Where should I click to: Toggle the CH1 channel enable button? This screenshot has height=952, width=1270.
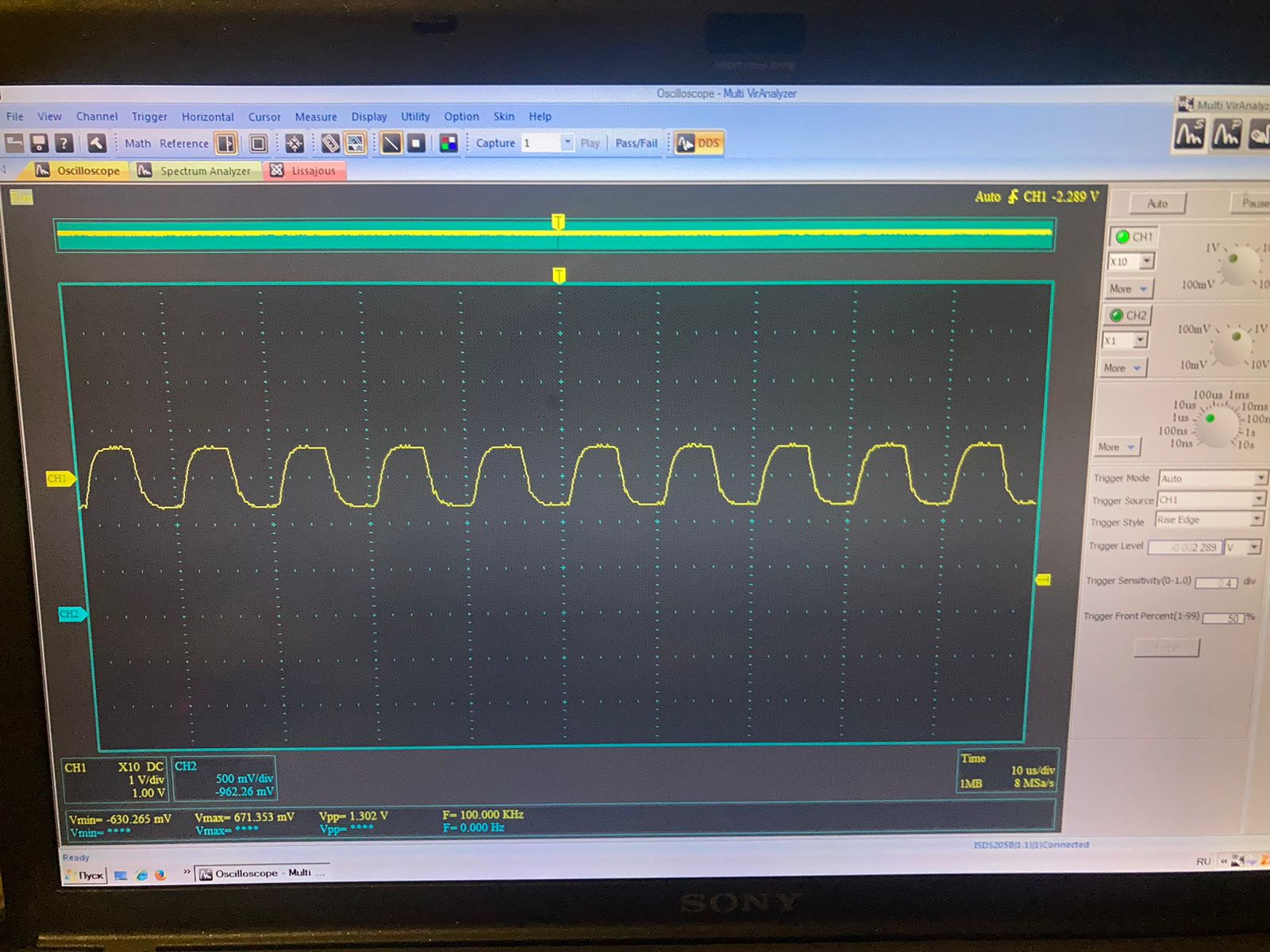[1133, 236]
